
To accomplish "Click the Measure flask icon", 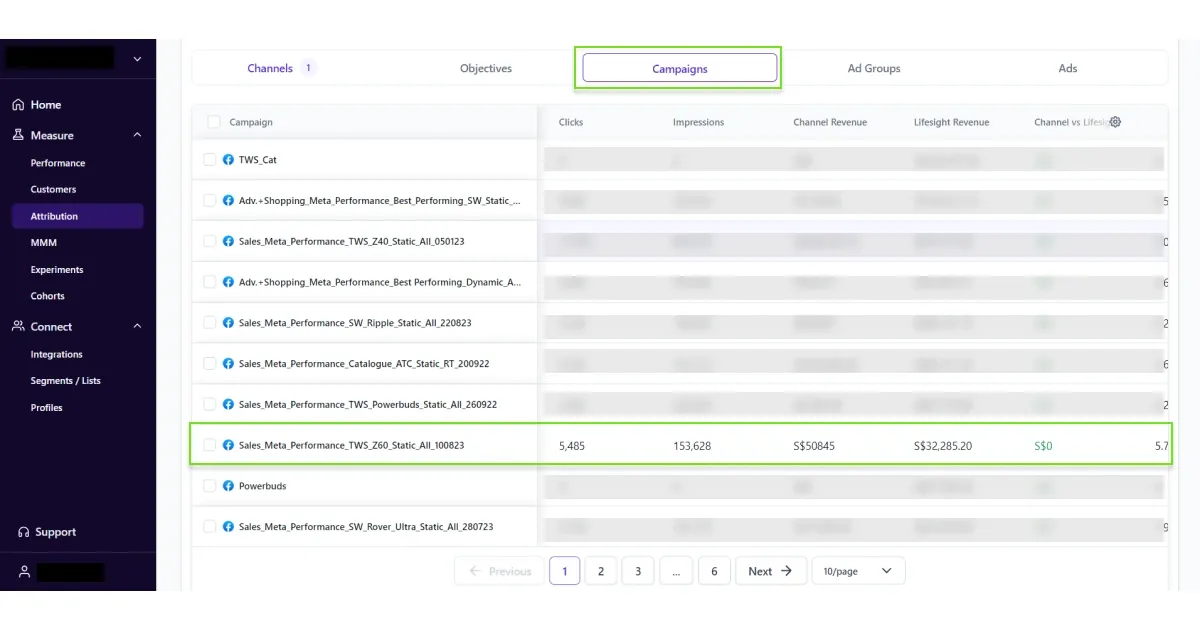I will pyautogui.click(x=19, y=135).
